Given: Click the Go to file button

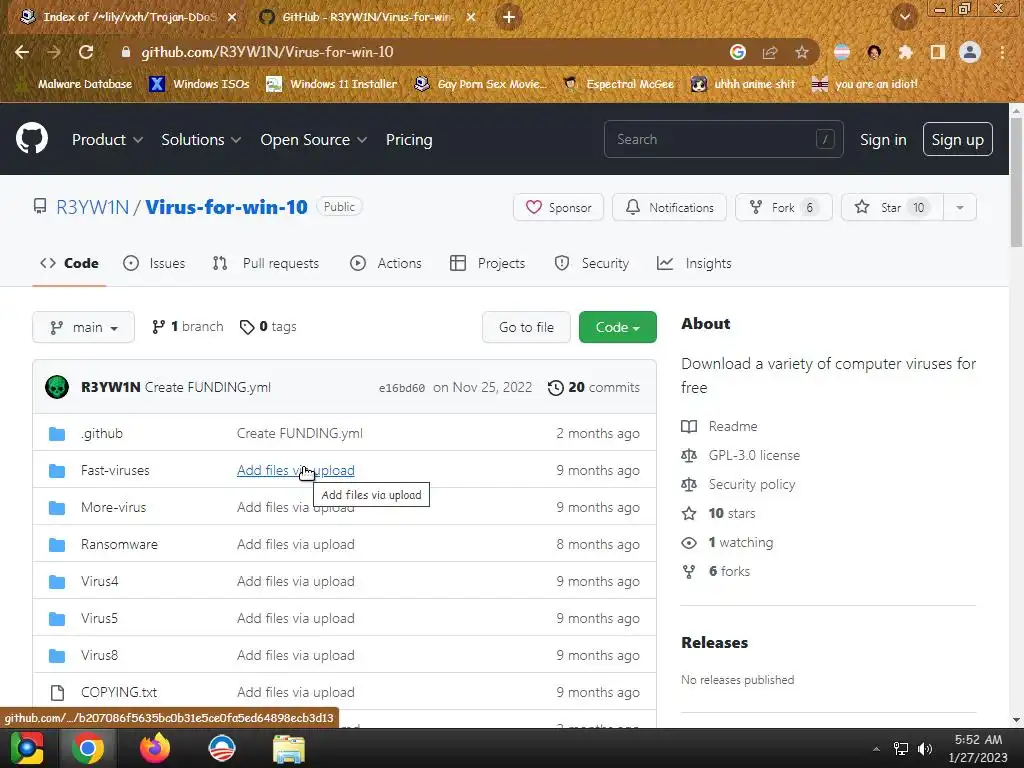Looking at the screenshot, I should pyautogui.click(x=526, y=327).
